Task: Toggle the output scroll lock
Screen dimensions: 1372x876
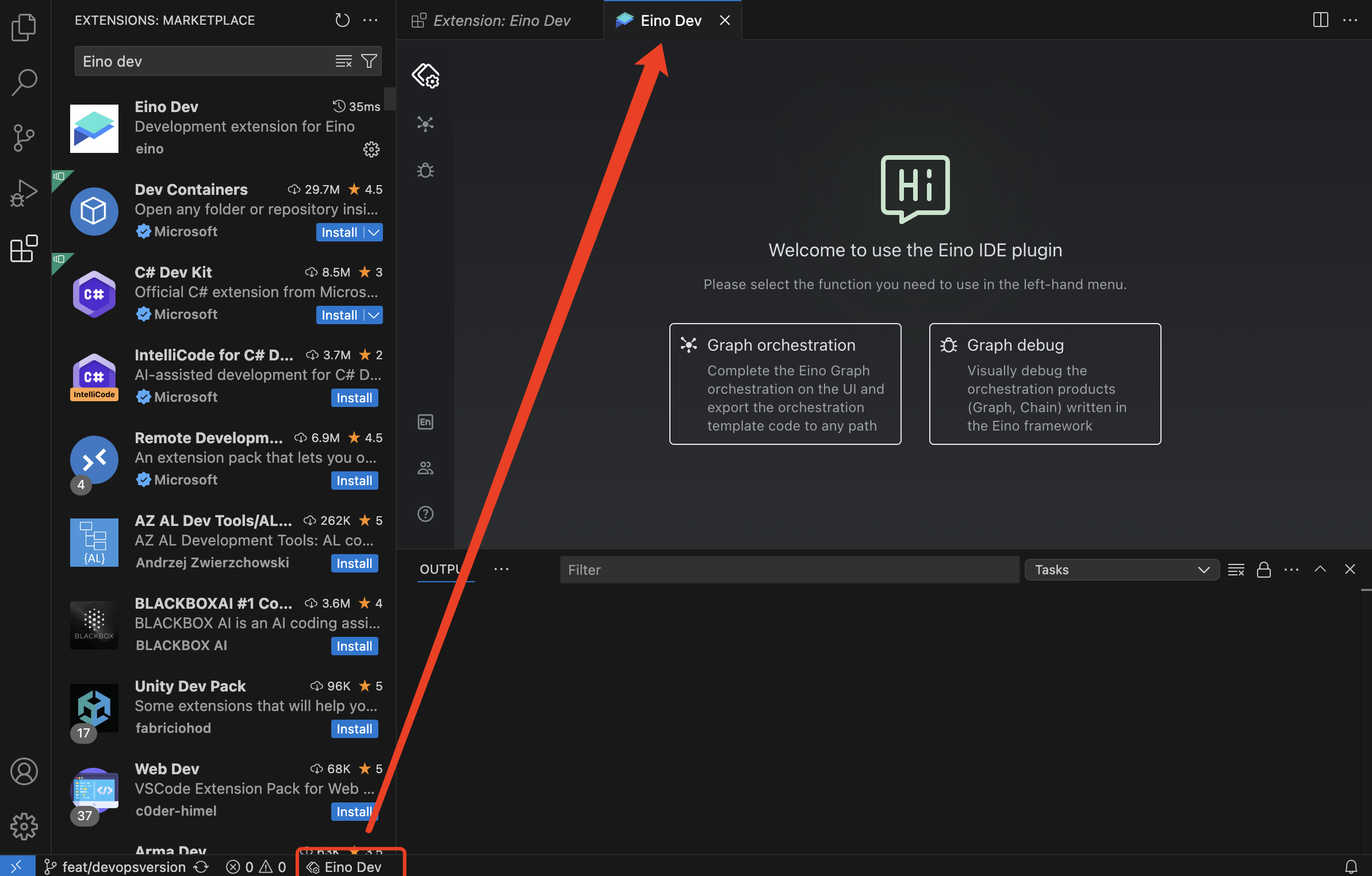Action: (1263, 570)
